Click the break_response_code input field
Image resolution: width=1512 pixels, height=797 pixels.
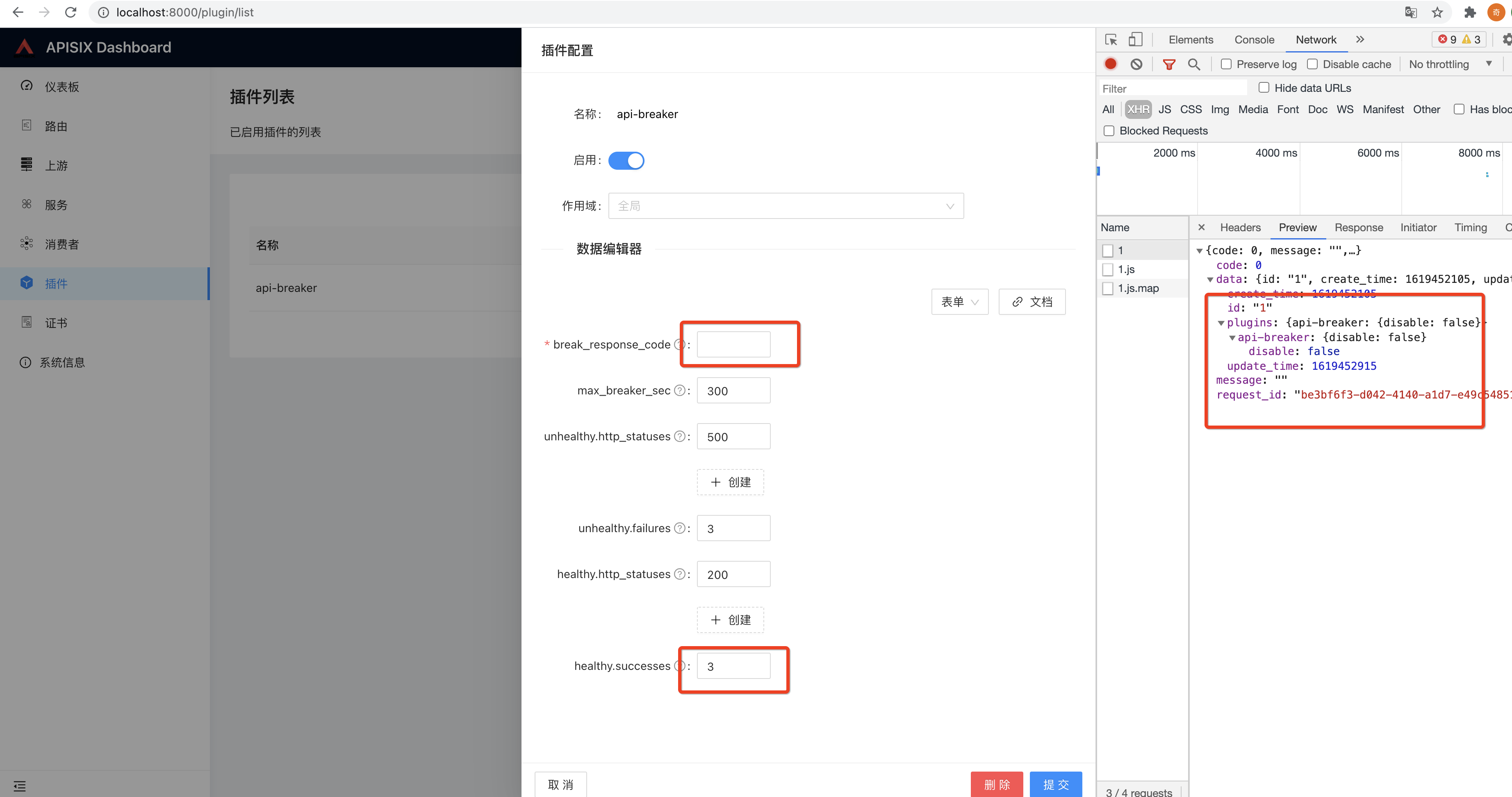(733, 344)
